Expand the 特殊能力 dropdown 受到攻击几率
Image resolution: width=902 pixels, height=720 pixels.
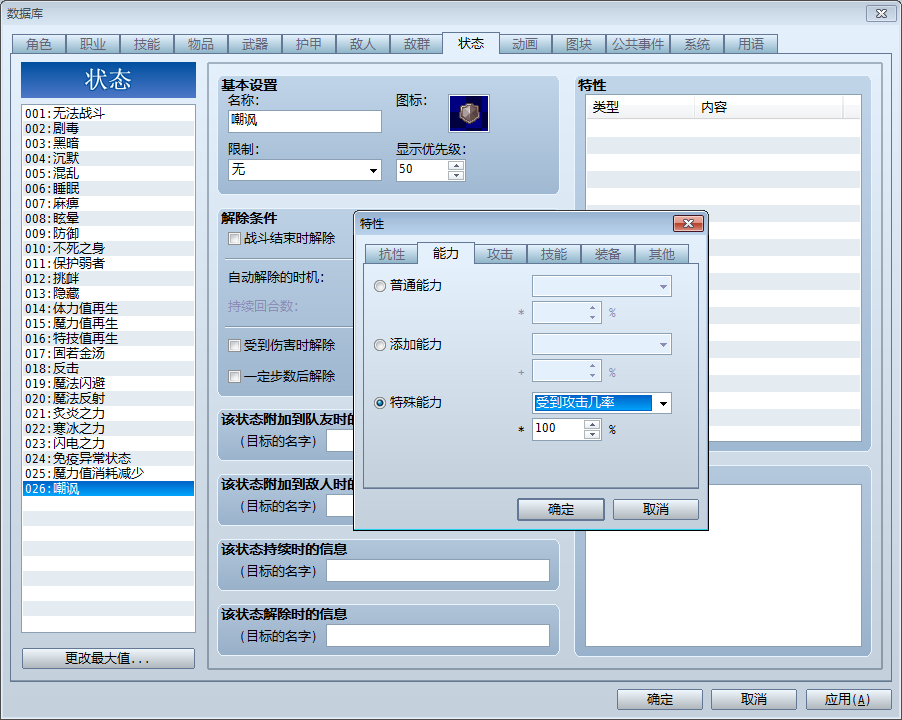pos(663,403)
